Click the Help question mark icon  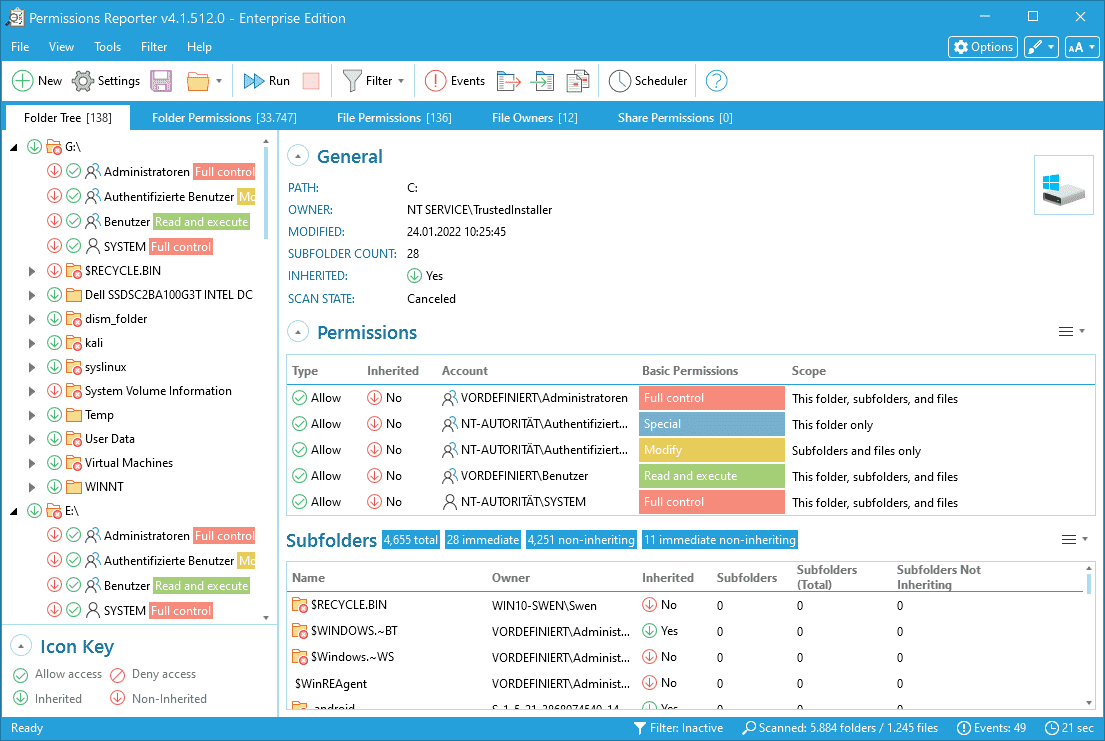[x=716, y=81]
